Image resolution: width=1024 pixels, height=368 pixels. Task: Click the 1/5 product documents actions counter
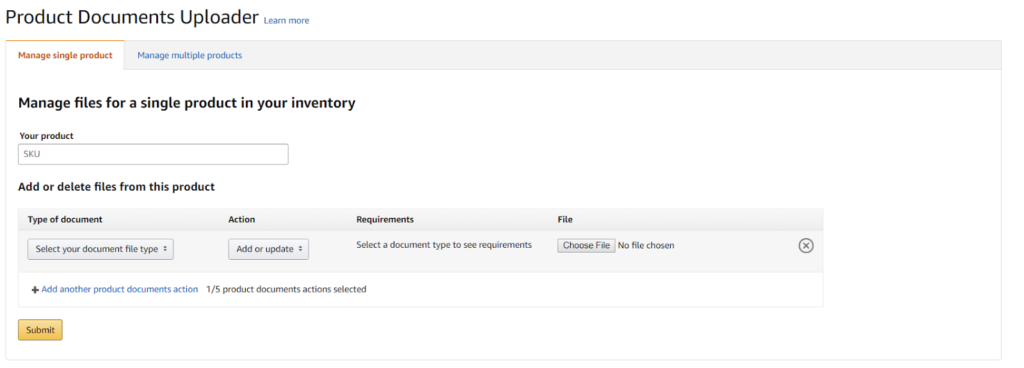[x=286, y=289]
